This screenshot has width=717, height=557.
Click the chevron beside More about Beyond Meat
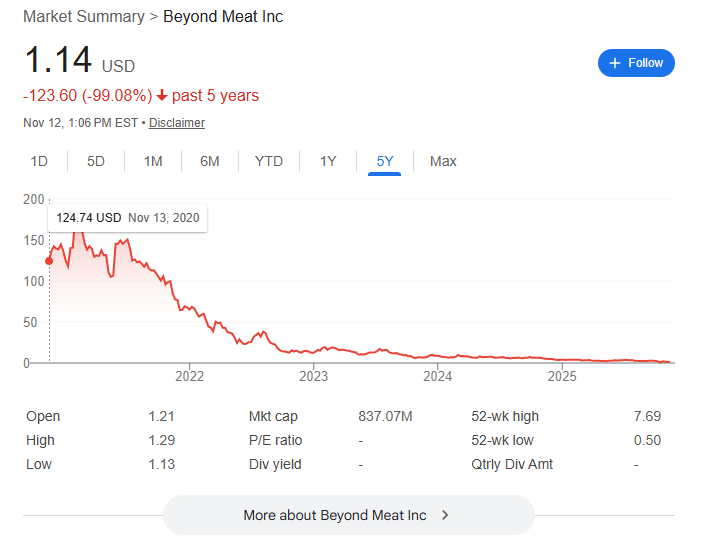tap(445, 515)
